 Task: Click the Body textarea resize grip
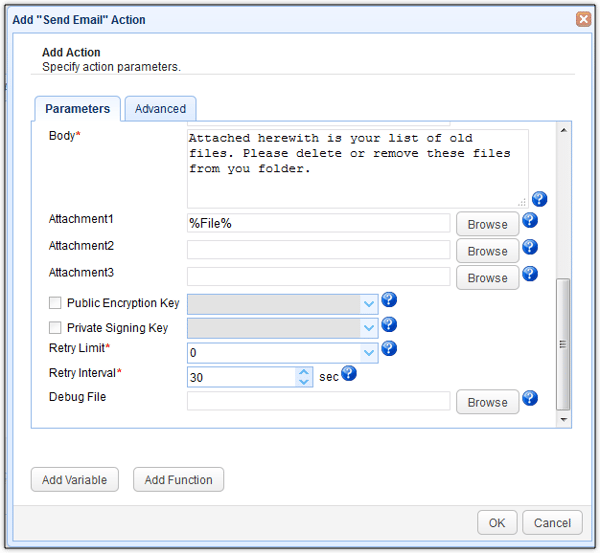(x=522, y=202)
